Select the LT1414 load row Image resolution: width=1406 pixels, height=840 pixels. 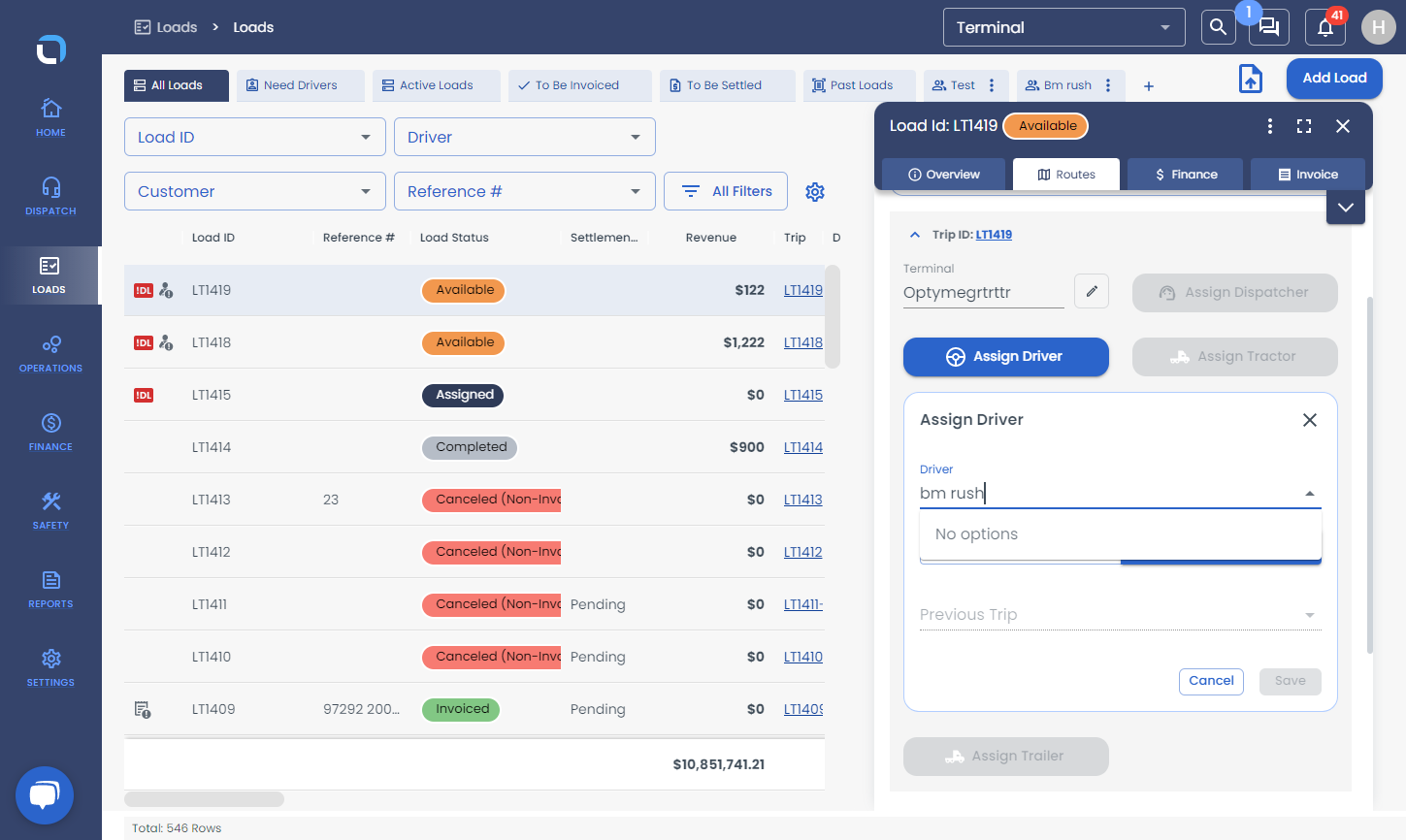pyautogui.click(x=474, y=447)
